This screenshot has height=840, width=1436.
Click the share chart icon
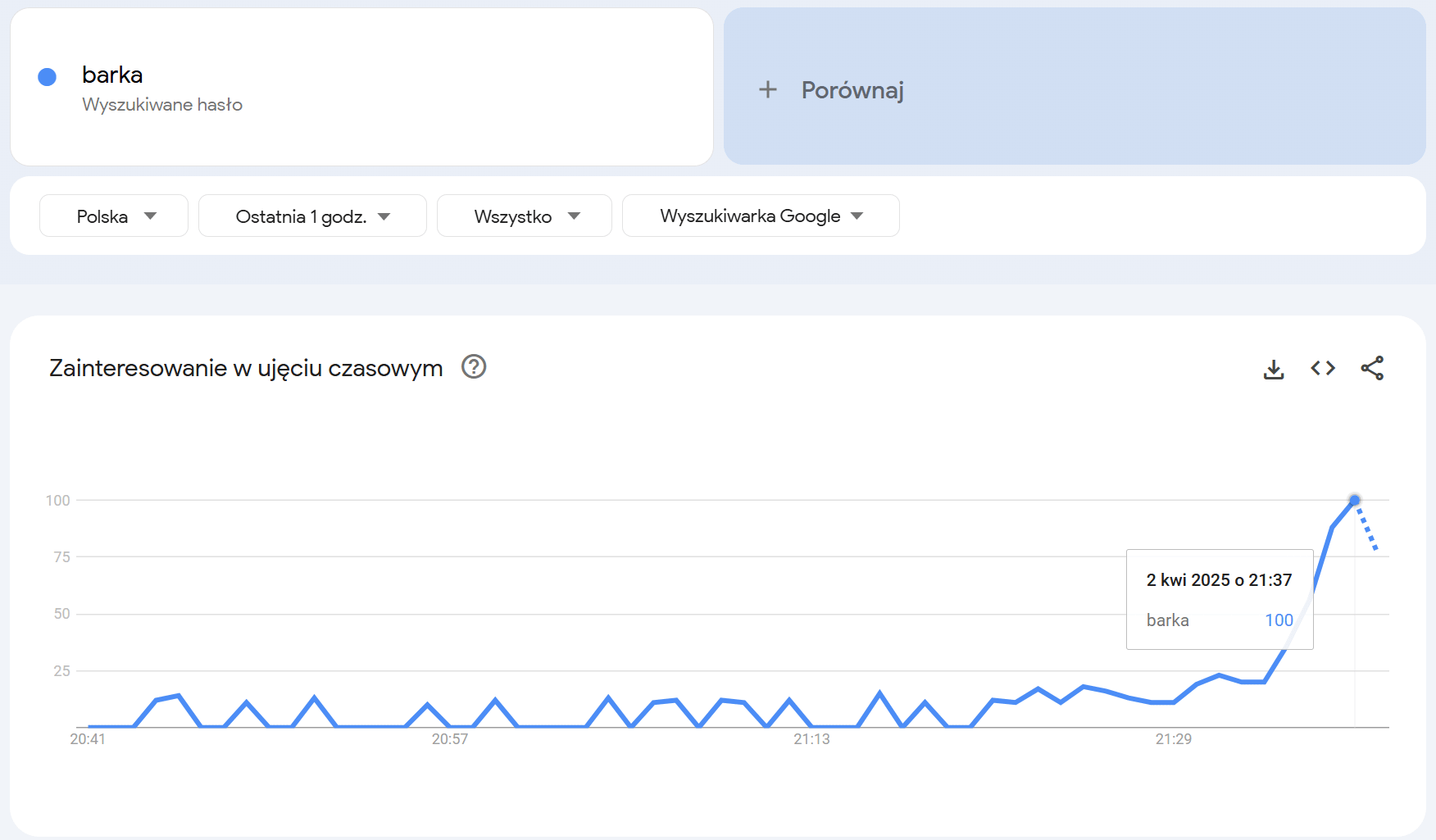coord(1372,369)
